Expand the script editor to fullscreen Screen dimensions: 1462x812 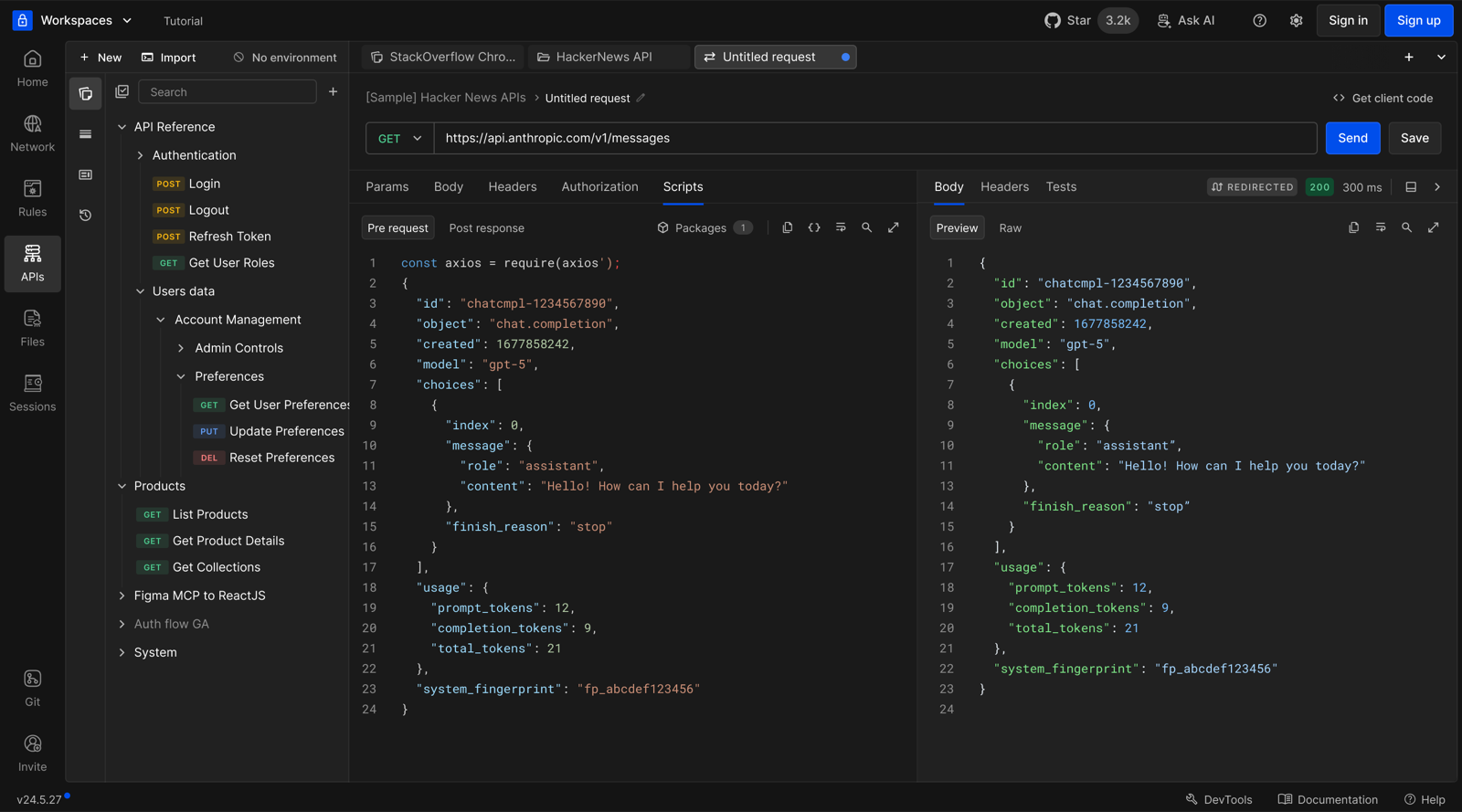coord(894,227)
